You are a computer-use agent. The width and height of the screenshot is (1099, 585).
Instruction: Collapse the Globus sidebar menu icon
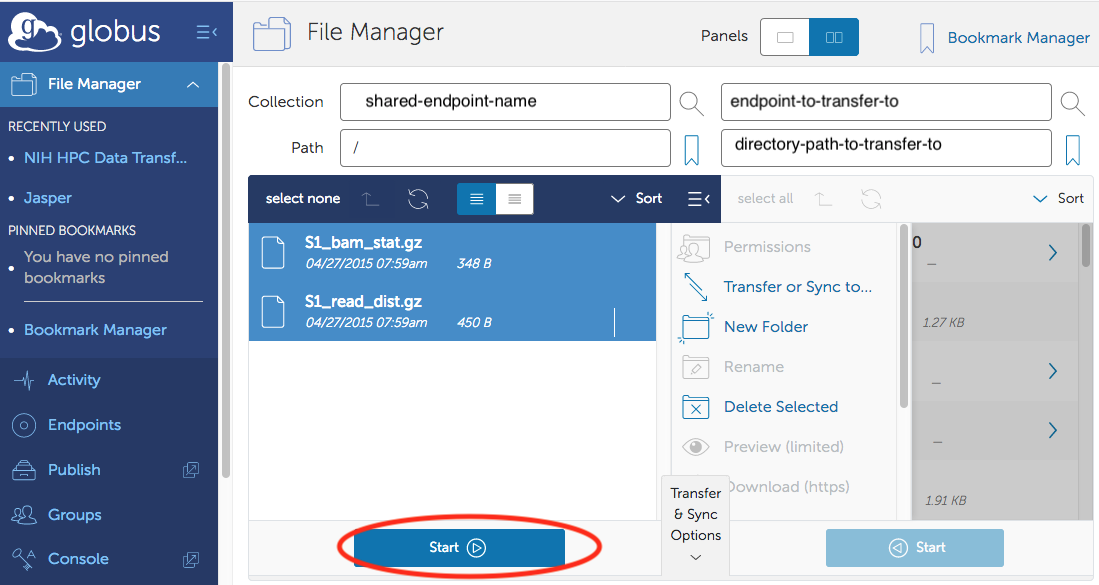(x=207, y=32)
